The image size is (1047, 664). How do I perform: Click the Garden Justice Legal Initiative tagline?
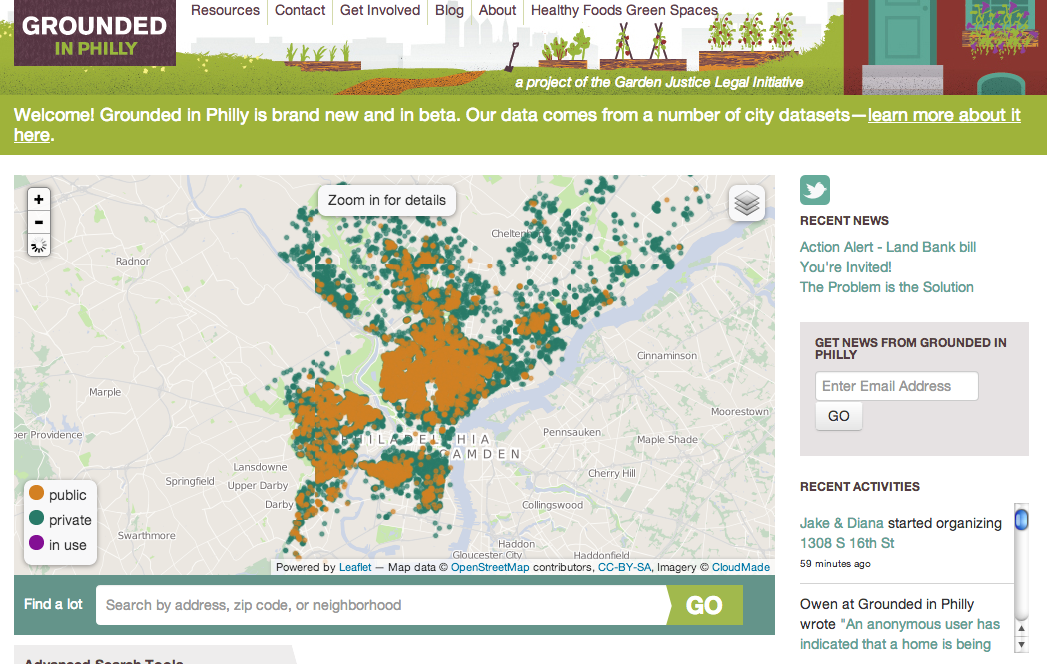click(x=659, y=82)
